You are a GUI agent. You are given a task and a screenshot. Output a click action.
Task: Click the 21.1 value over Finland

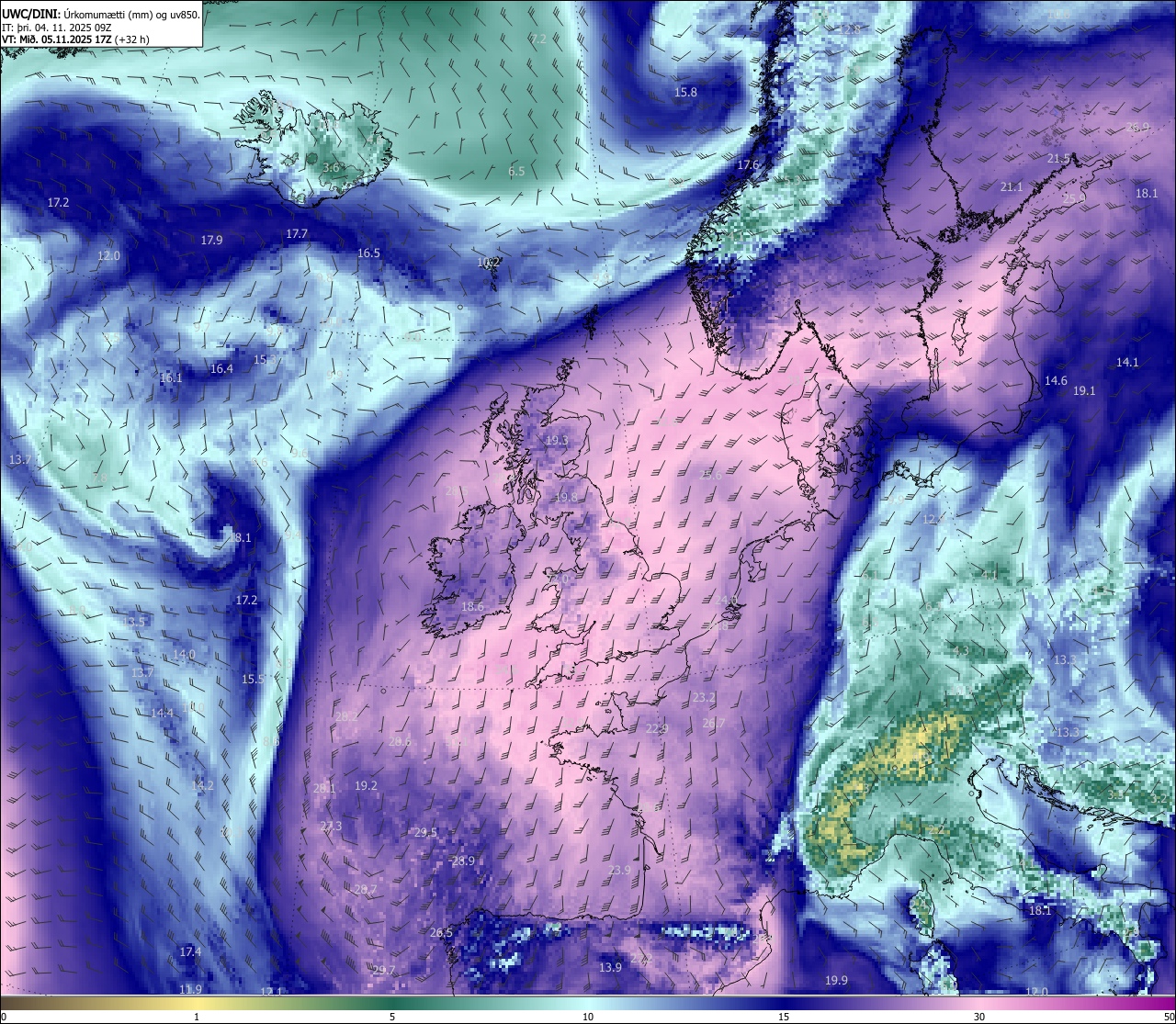[1011, 186]
